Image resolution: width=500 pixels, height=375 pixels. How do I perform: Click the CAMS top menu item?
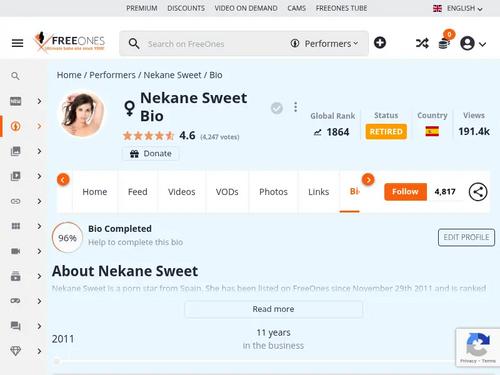pos(297,8)
